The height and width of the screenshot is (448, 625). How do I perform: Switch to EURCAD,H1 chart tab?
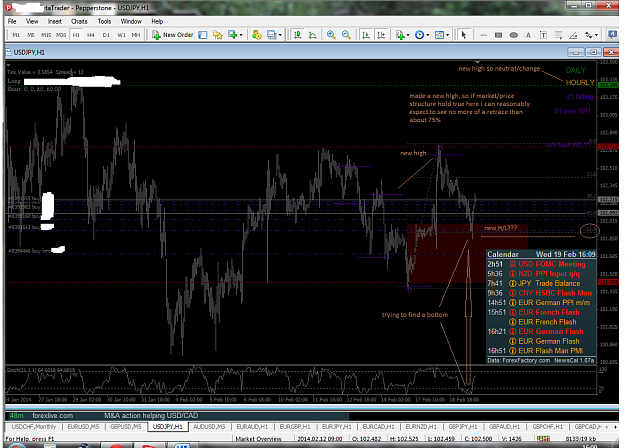378,426
